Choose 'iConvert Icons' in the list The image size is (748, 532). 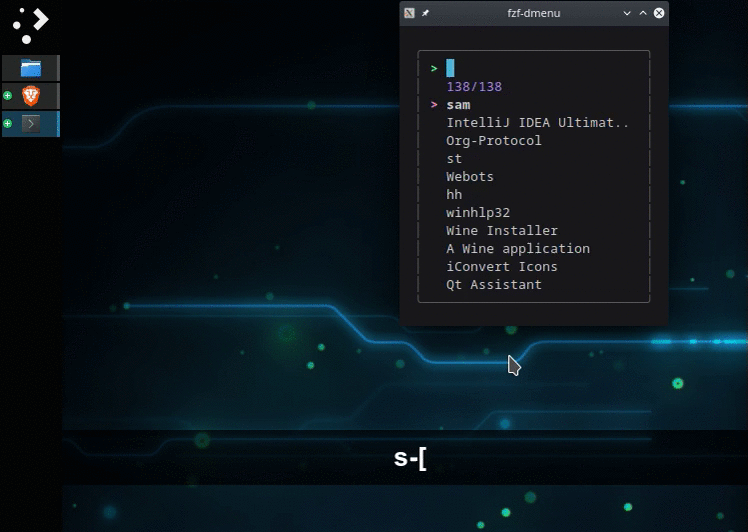pyautogui.click(x=502, y=267)
